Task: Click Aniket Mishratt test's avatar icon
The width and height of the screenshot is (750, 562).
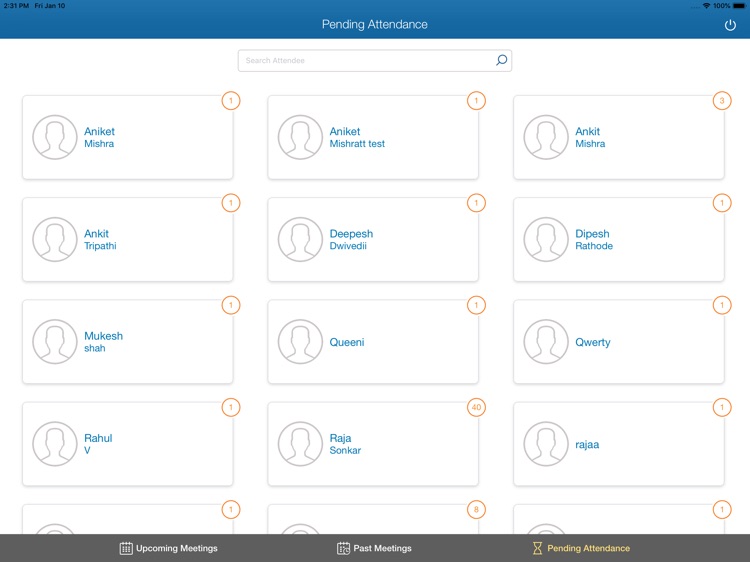Action: 300,137
